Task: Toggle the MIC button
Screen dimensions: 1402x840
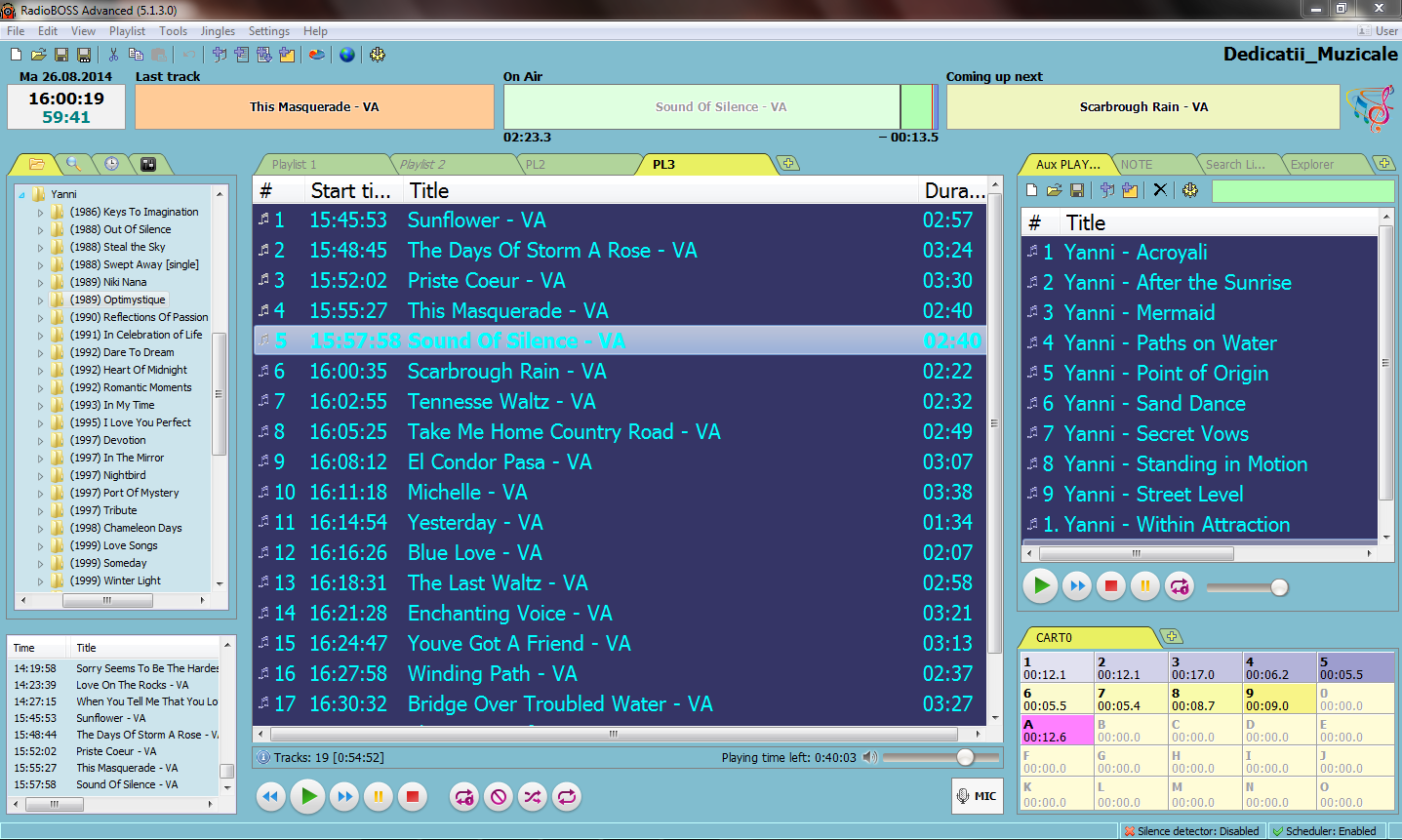Action: (x=977, y=796)
